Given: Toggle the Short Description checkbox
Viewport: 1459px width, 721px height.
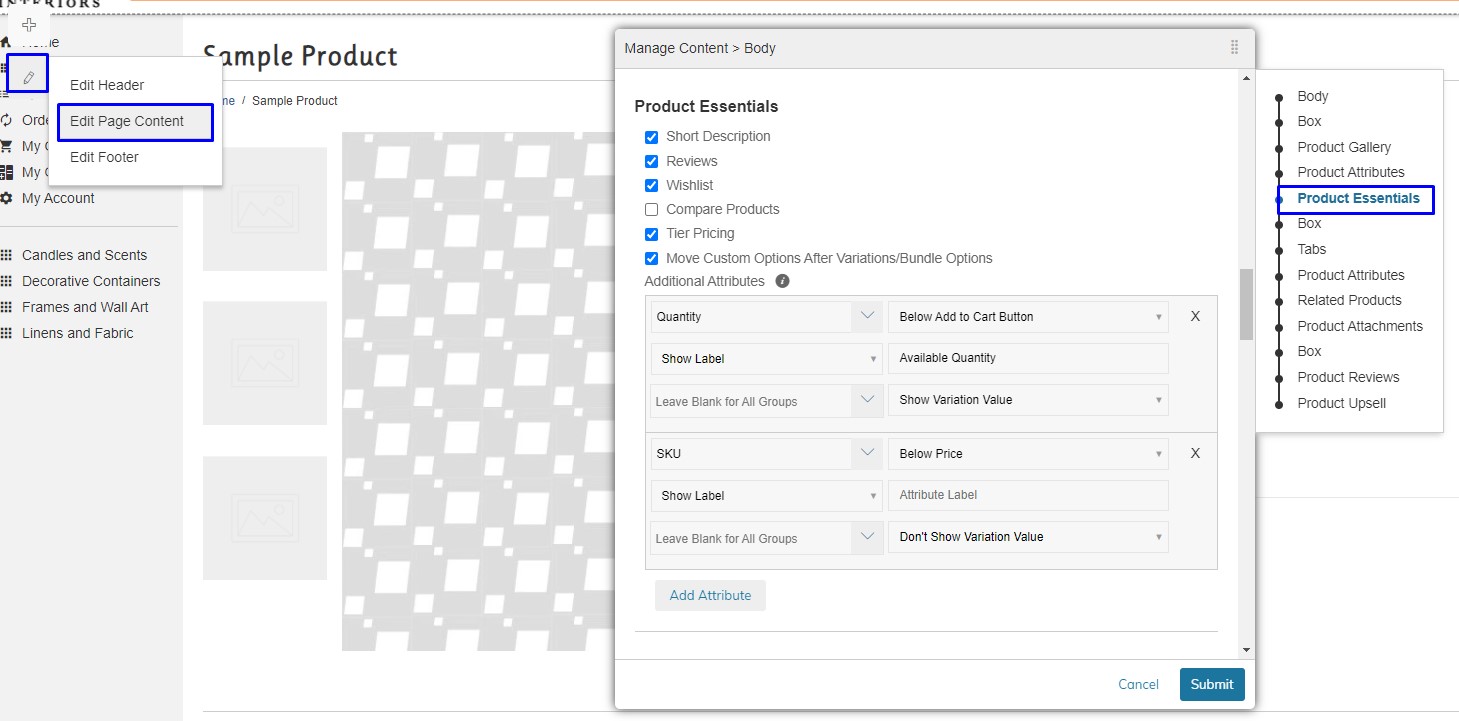Looking at the screenshot, I should click(651, 137).
